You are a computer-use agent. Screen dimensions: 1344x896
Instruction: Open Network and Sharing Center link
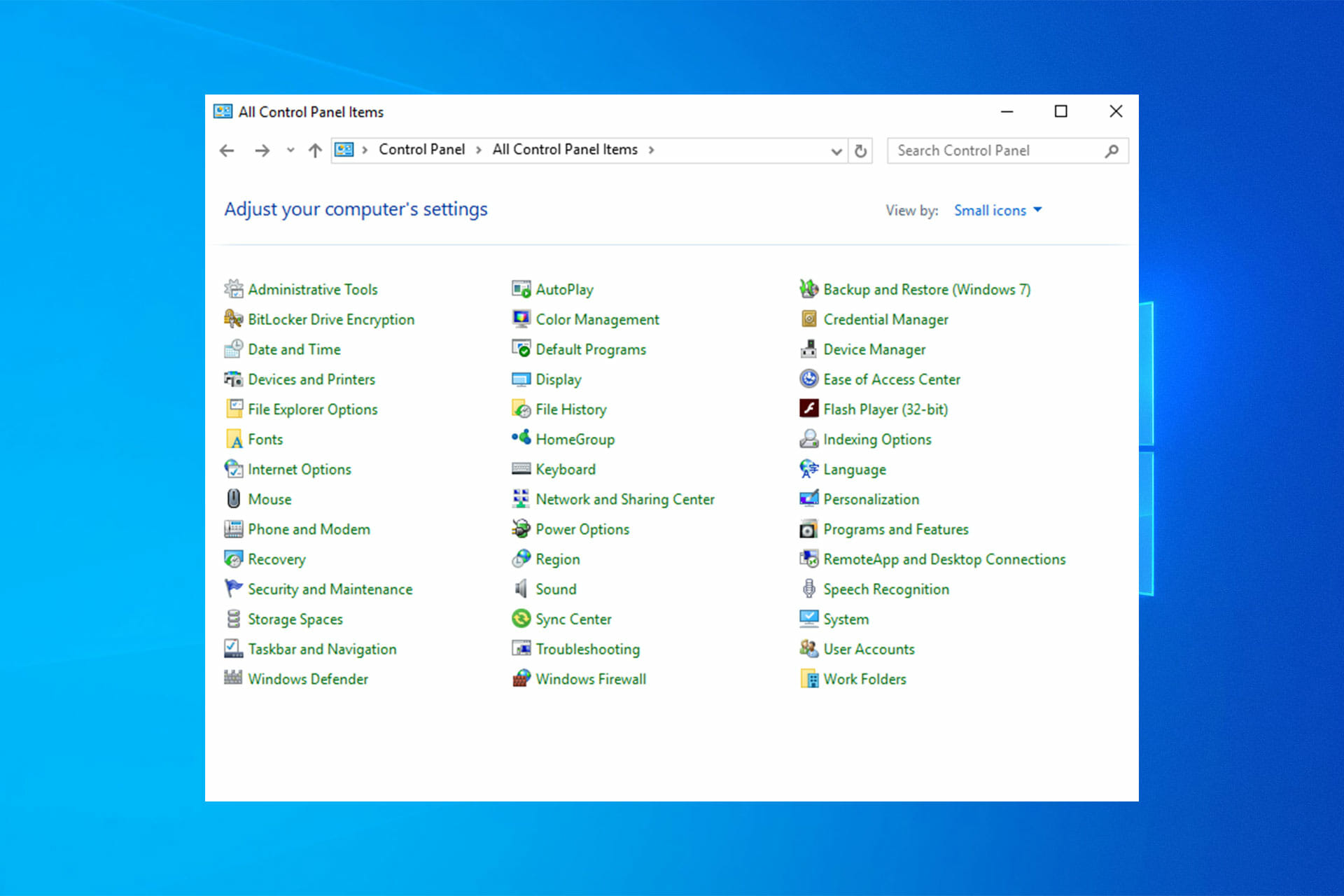pyautogui.click(x=625, y=499)
